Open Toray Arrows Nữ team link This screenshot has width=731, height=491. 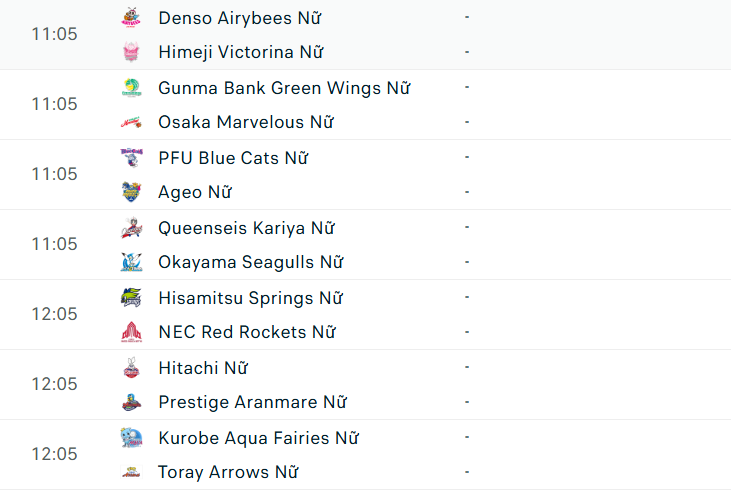tap(228, 472)
